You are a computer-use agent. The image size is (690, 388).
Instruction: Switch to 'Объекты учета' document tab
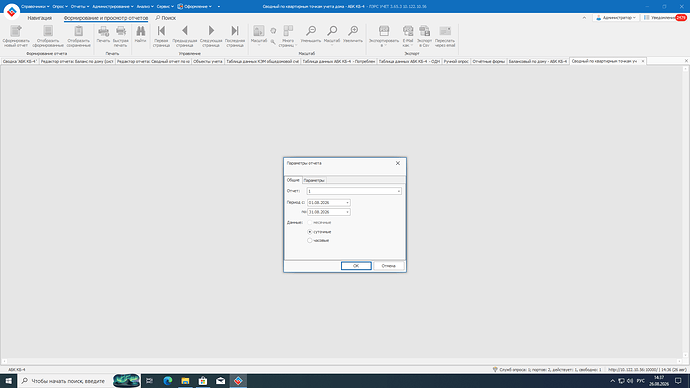pos(208,61)
